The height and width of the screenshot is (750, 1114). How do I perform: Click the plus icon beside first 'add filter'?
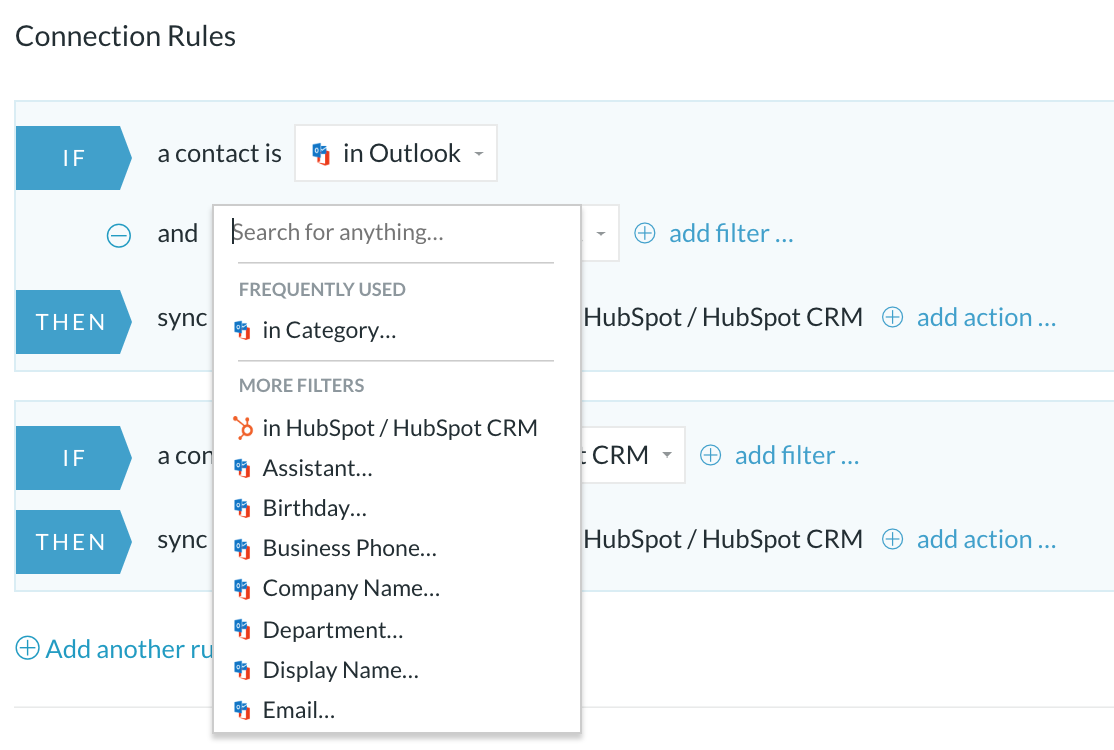(644, 234)
